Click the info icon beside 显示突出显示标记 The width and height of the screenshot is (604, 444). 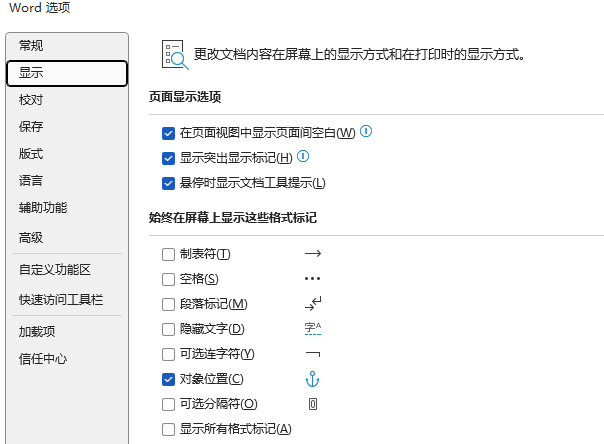click(x=303, y=156)
